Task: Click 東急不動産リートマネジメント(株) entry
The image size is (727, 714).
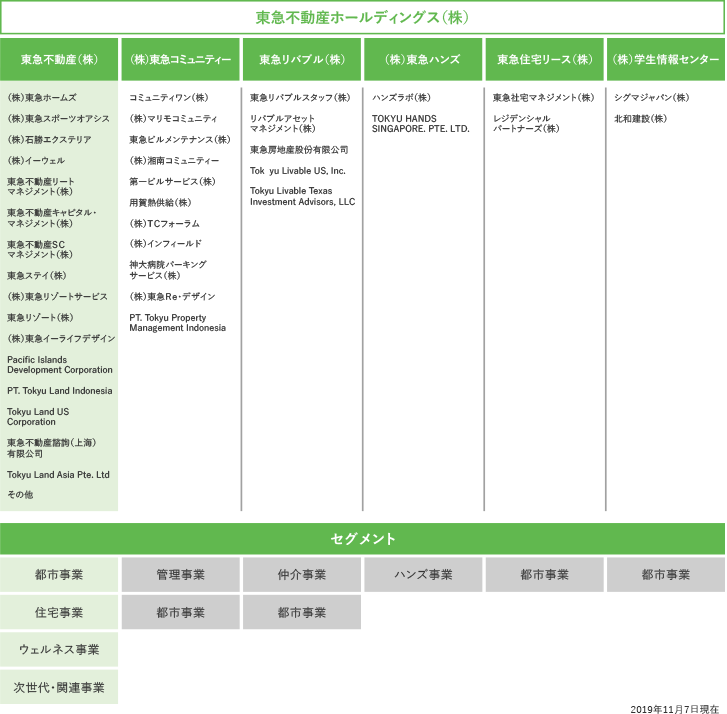Action: (41, 186)
